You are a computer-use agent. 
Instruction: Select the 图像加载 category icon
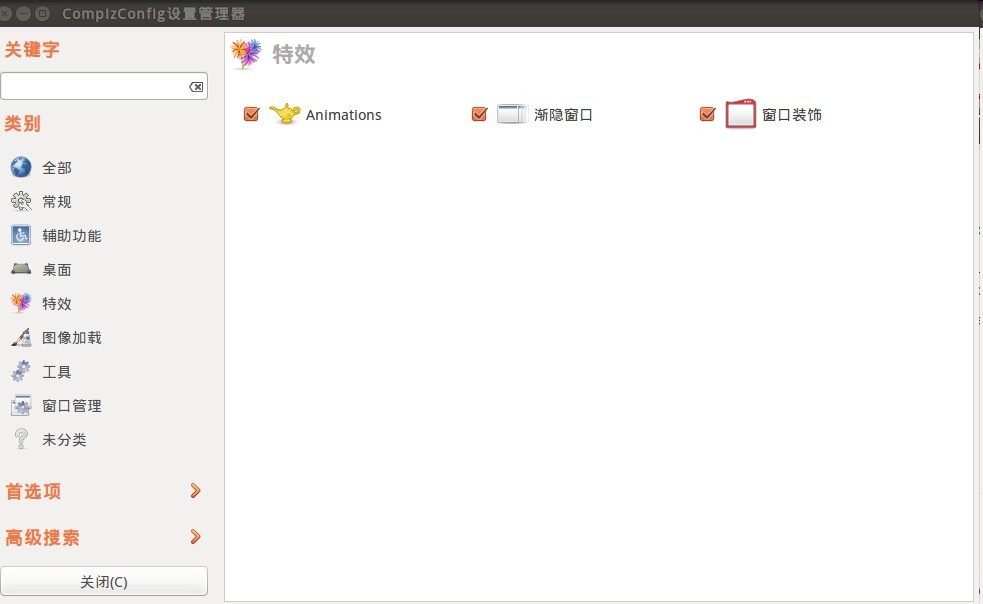tap(21, 337)
